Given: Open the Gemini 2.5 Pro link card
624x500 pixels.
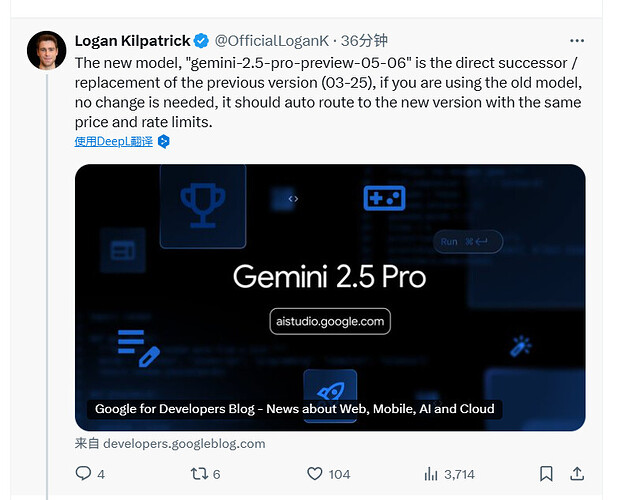Looking at the screenshot, I should click(x=330, y=297).
